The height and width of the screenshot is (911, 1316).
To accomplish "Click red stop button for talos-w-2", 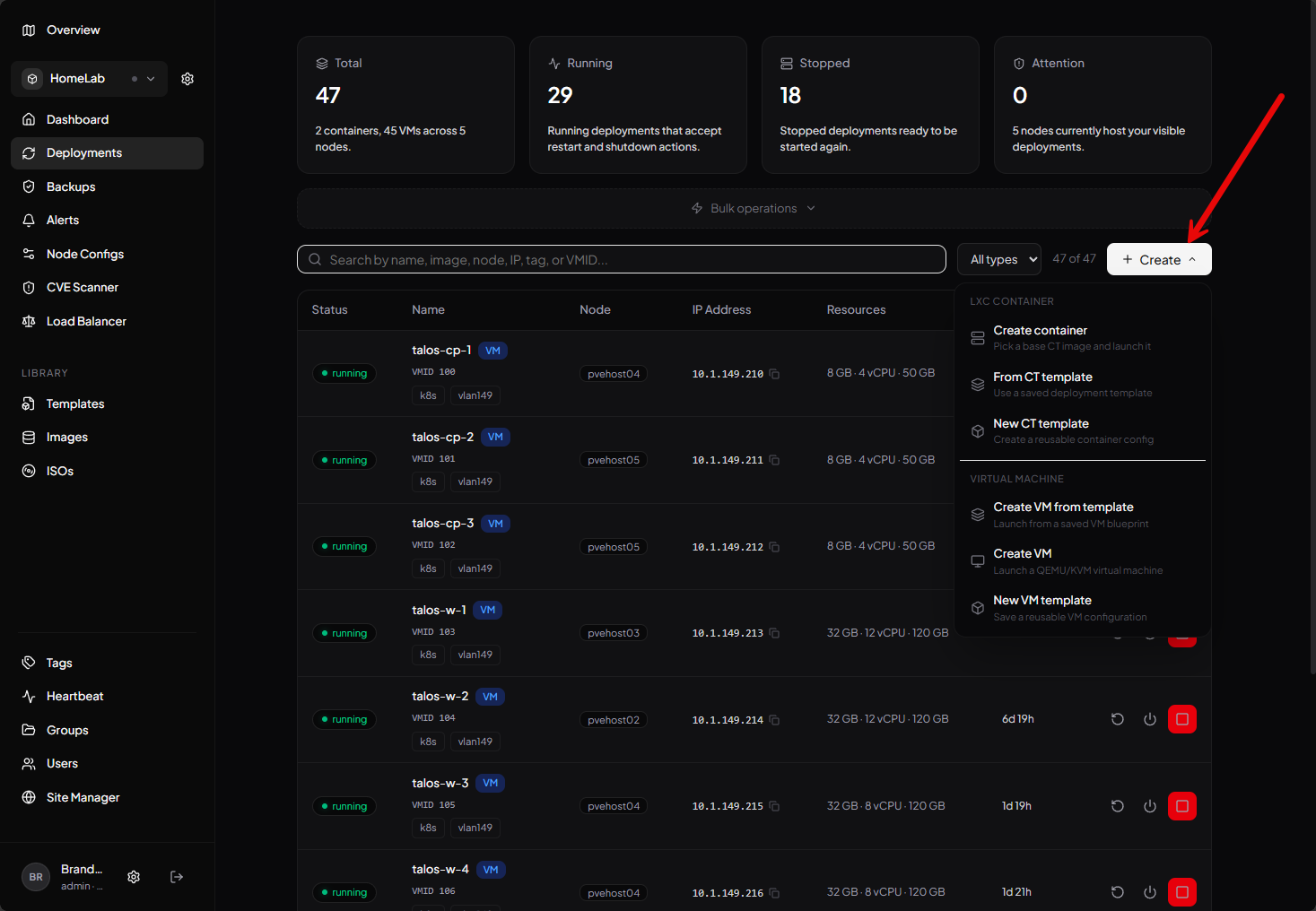I will click(1181, 719).
